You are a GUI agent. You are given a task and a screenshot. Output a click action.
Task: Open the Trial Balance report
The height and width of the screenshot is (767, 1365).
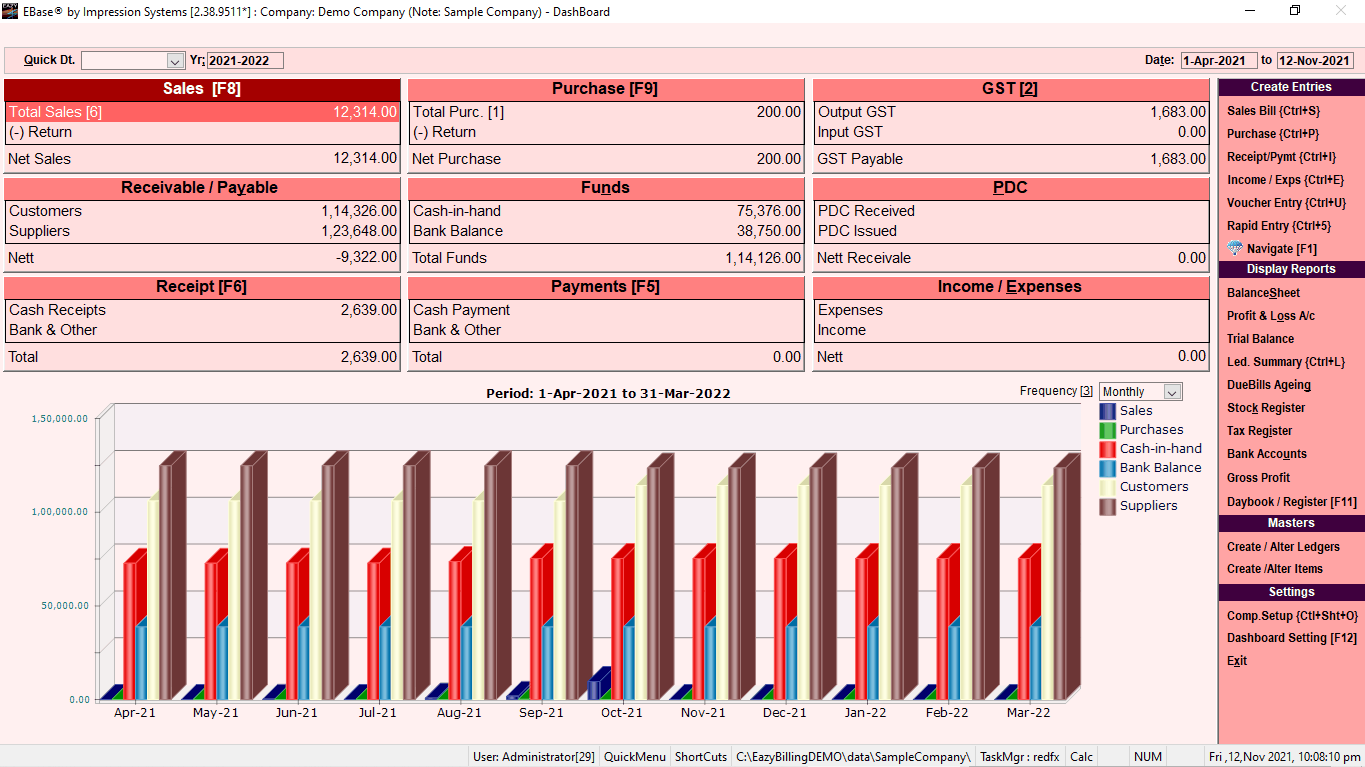click(x=1260, y=339)
